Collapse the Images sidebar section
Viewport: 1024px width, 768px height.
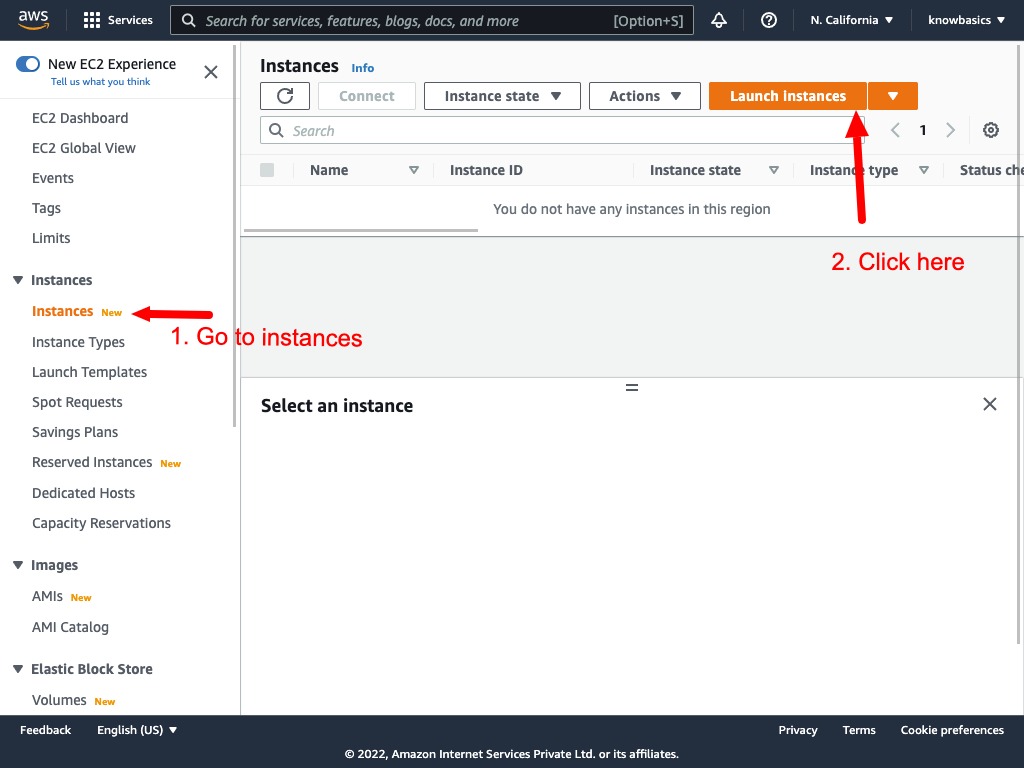18,565
